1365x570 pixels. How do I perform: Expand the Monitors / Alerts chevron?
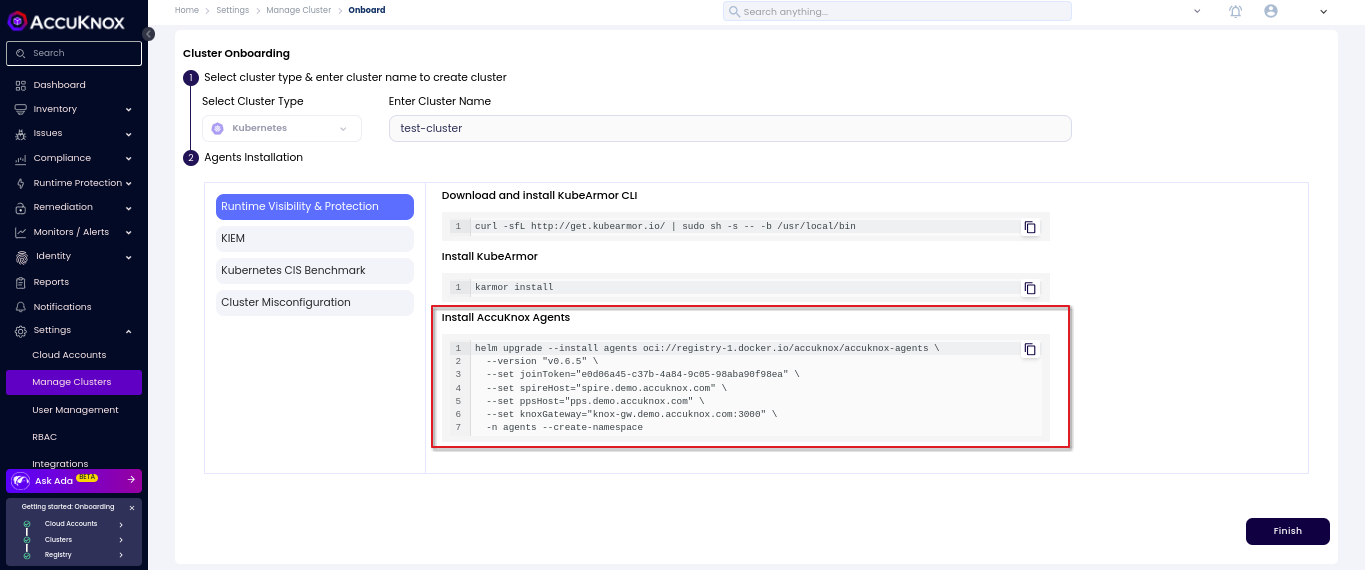[129, 233]
